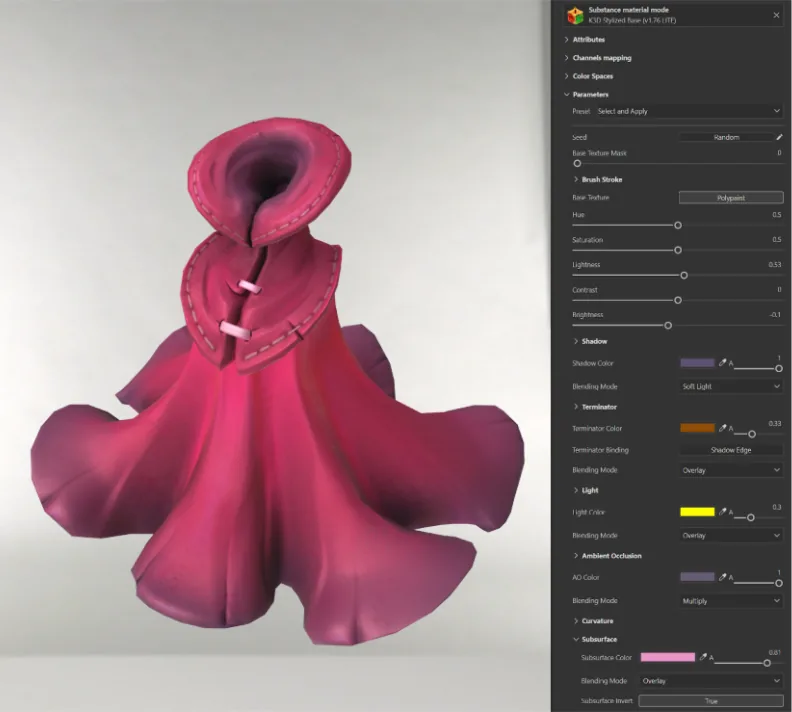Click the Terminator Color eyedropper icon
The height and width of the screenshot is (712, 792).
(722, 428)
